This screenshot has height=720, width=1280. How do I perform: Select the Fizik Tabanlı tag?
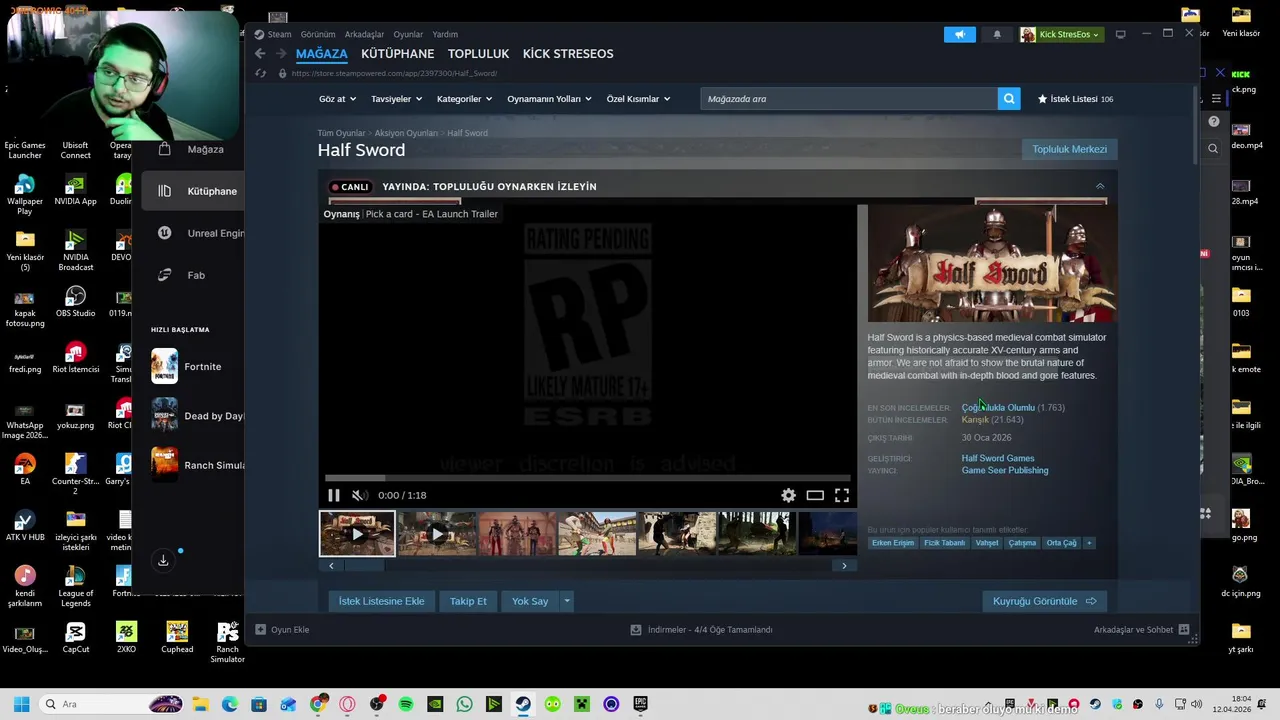pyautogui.click(x=944, y=543)
